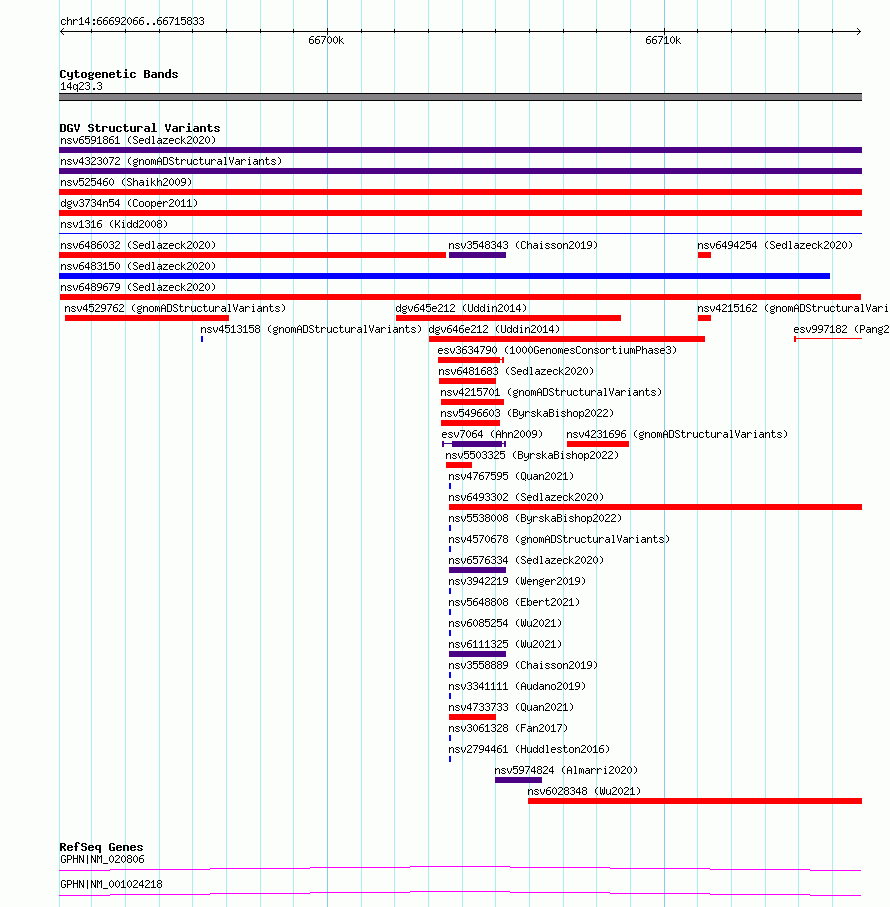Click the red bar under dgv646e212 (Uddin2014)

click(567, 339)
